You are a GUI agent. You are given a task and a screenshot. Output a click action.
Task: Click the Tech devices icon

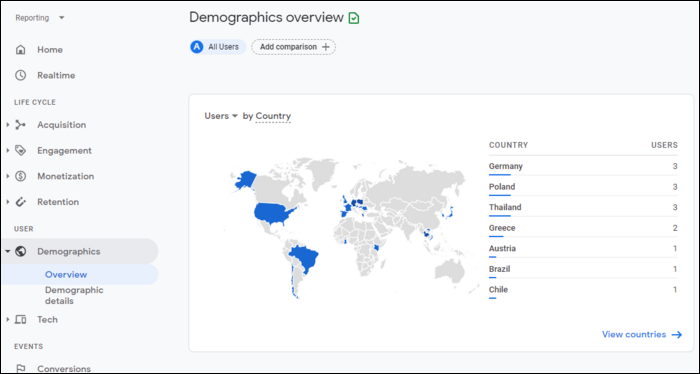coord(21,320)
